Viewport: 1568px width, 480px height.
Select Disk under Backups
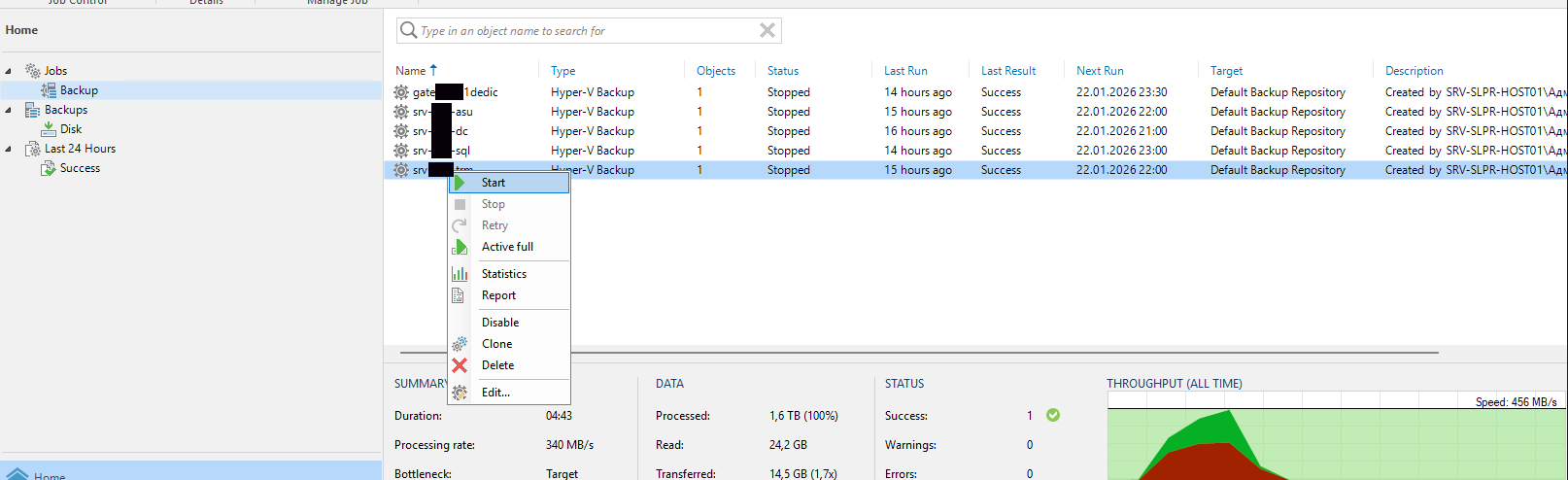point(71,129)
